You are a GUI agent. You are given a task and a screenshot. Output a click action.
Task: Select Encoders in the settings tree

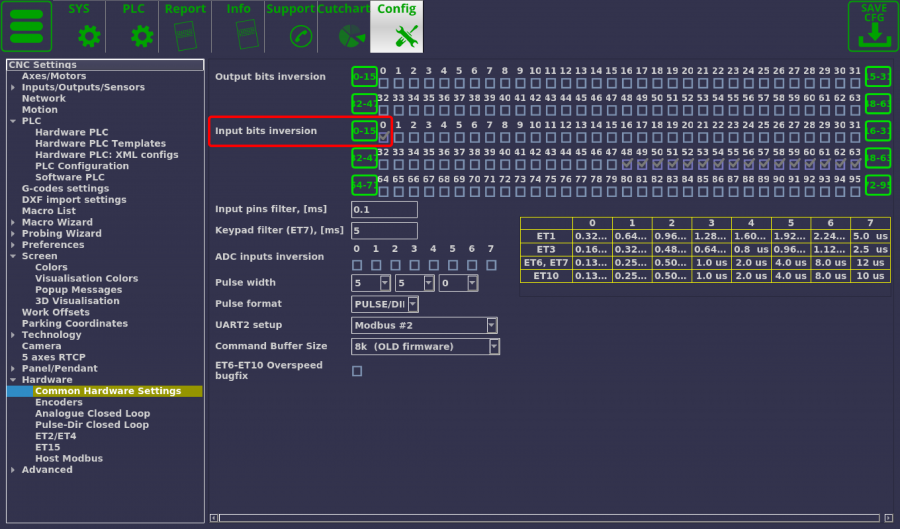(58, 402)
